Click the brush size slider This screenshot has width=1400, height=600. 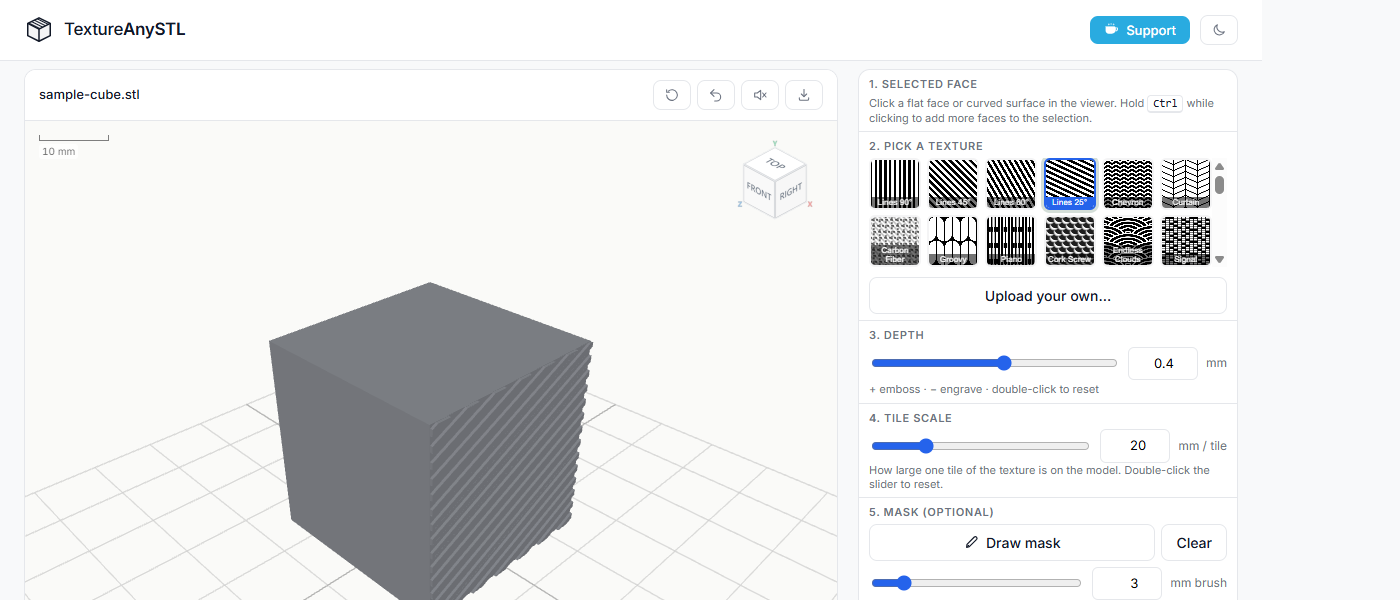(x=976, y=583)
